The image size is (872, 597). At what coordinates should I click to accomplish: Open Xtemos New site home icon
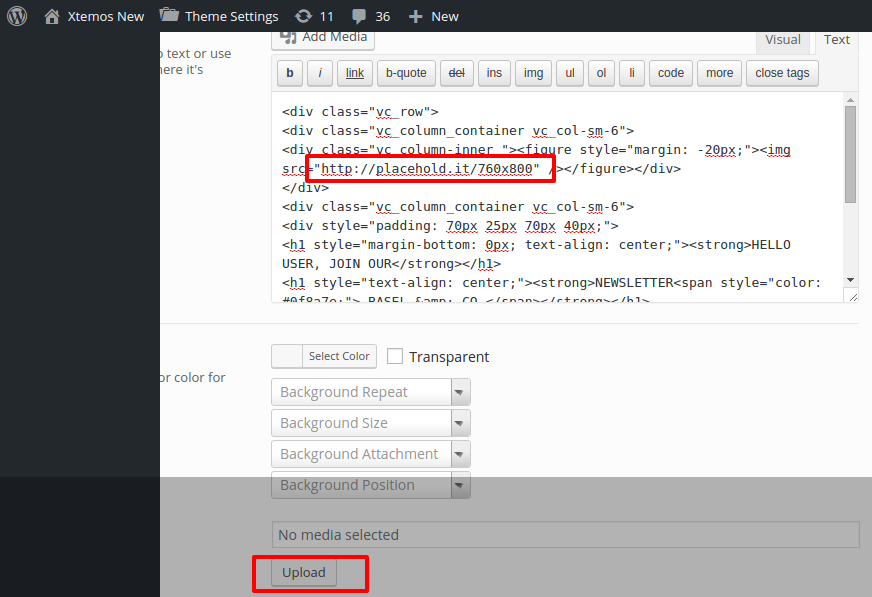click(x=53, y=16)
